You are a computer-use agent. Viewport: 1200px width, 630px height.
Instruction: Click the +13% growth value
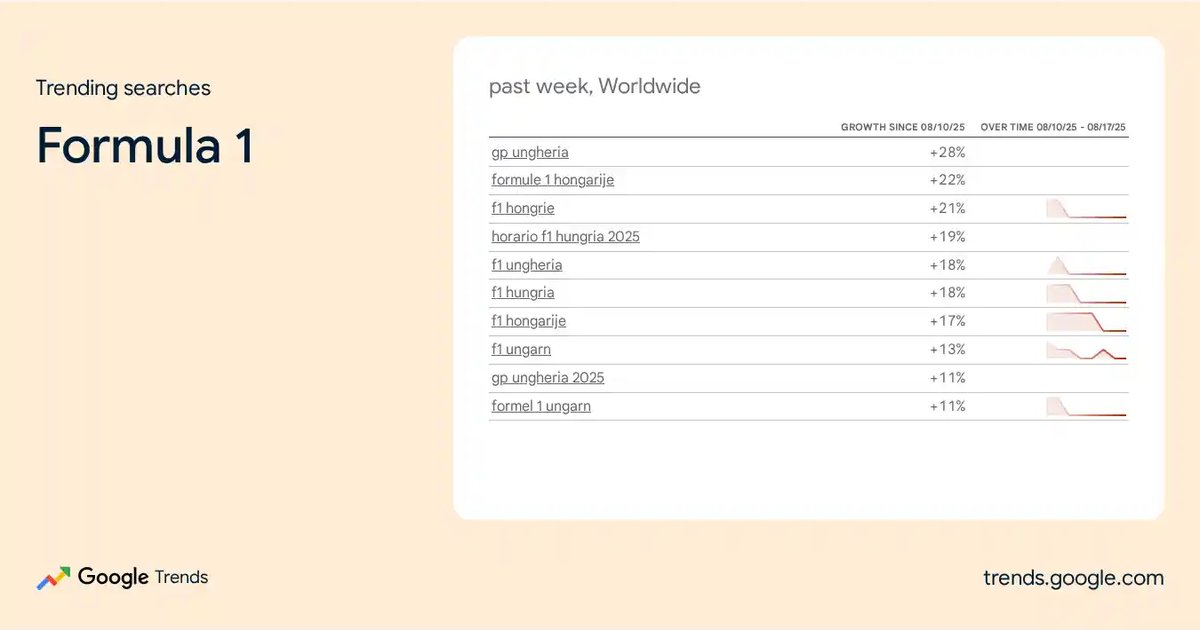click(948, 349)
